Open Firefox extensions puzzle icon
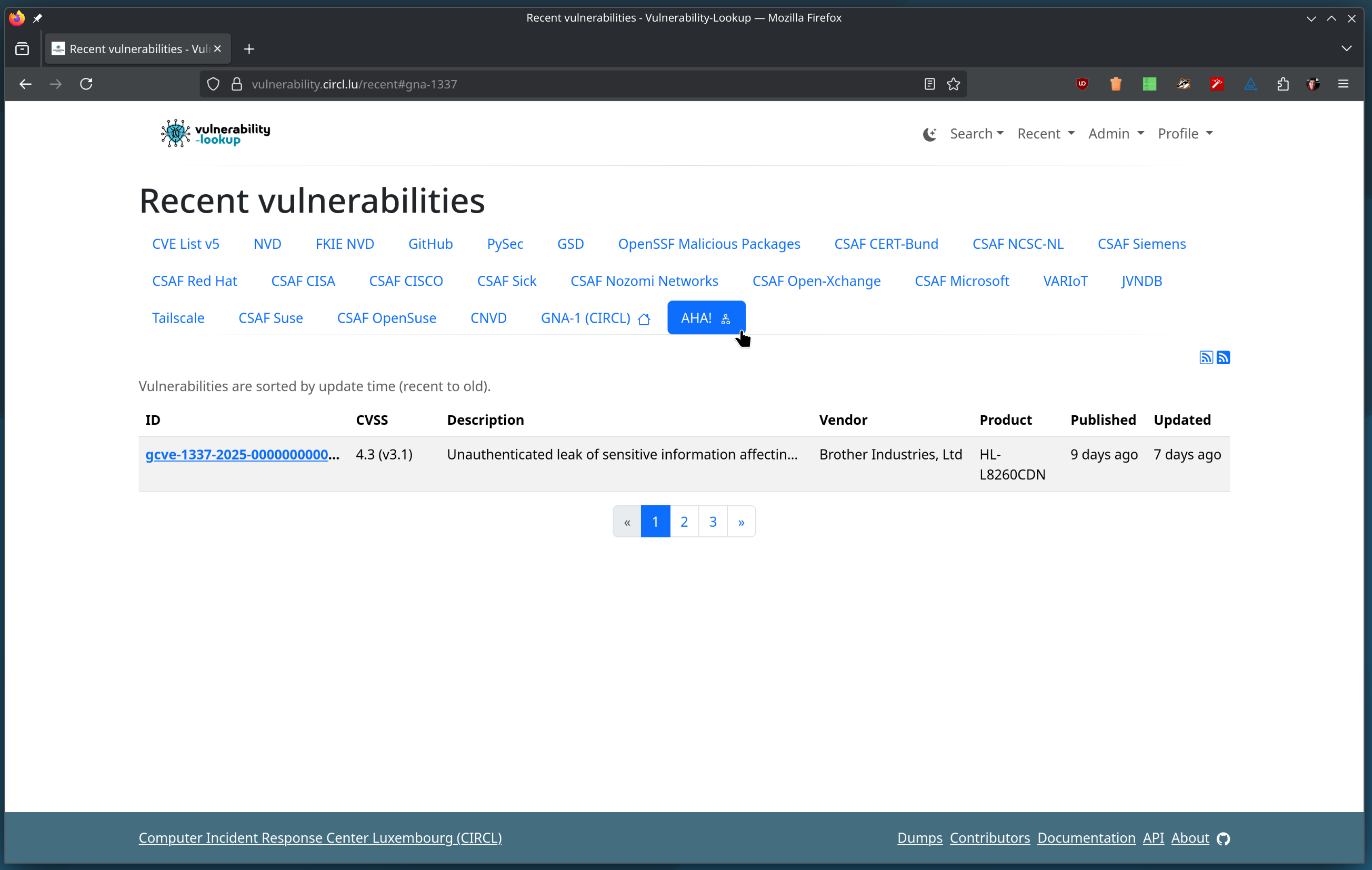The height and width of the screenshot is (870, 1372). [x=1283, y=84]
